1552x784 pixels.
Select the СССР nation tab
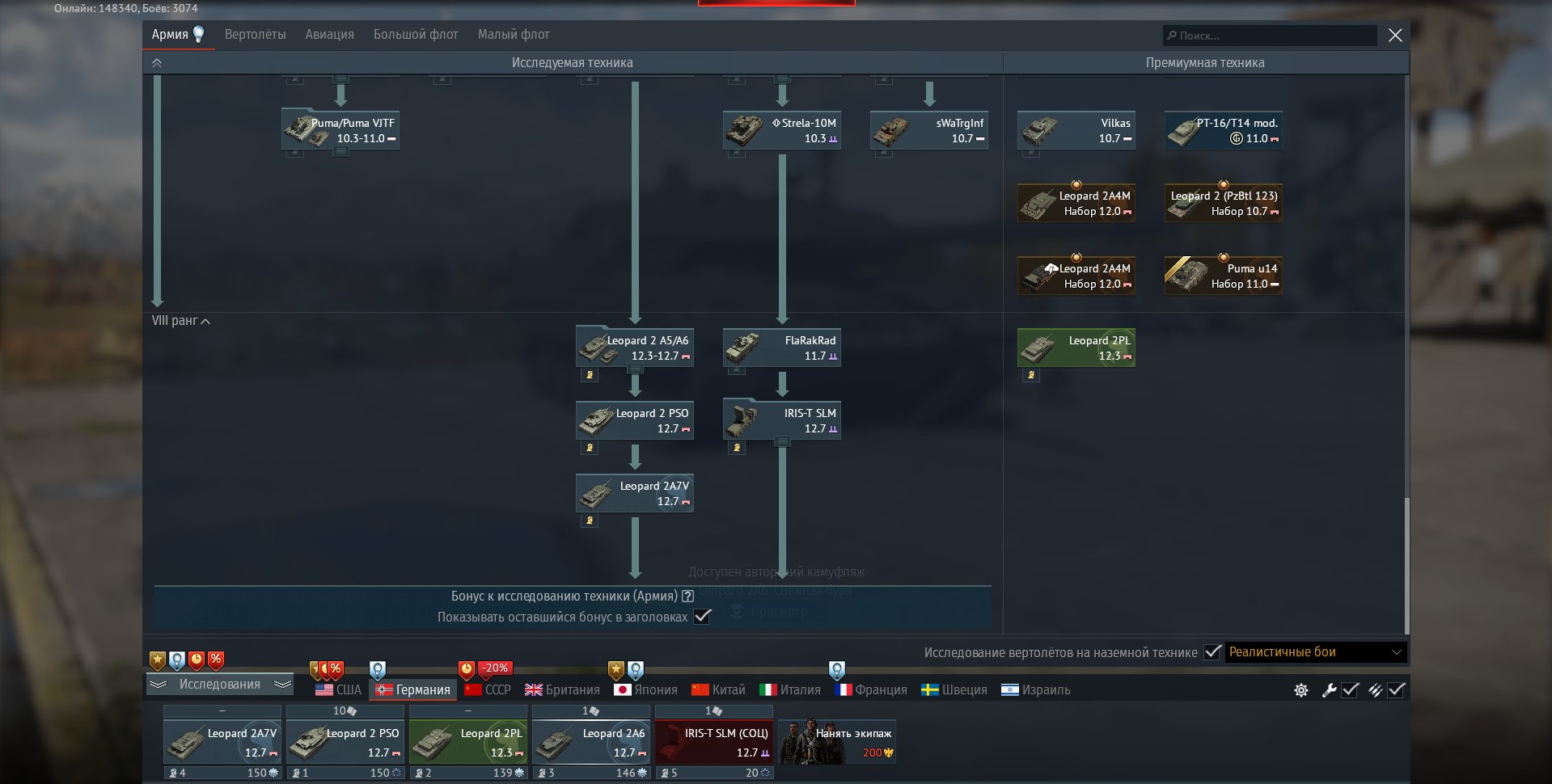coord(488,690)
